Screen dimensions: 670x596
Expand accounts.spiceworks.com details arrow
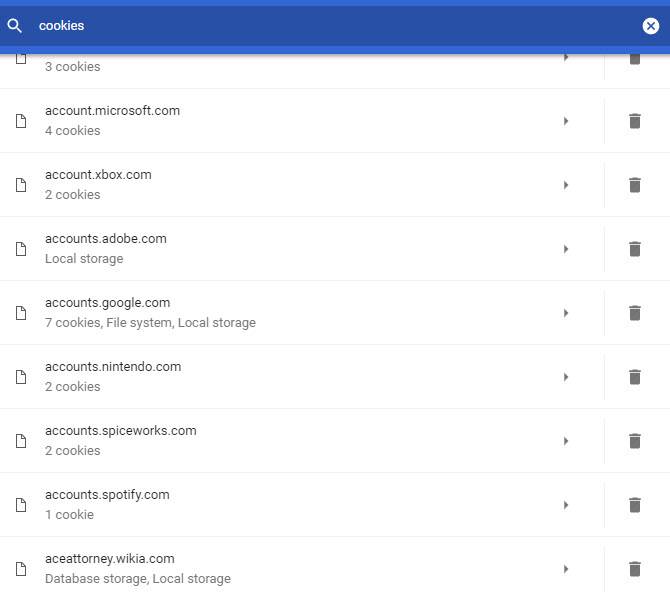tap(566, 441)
